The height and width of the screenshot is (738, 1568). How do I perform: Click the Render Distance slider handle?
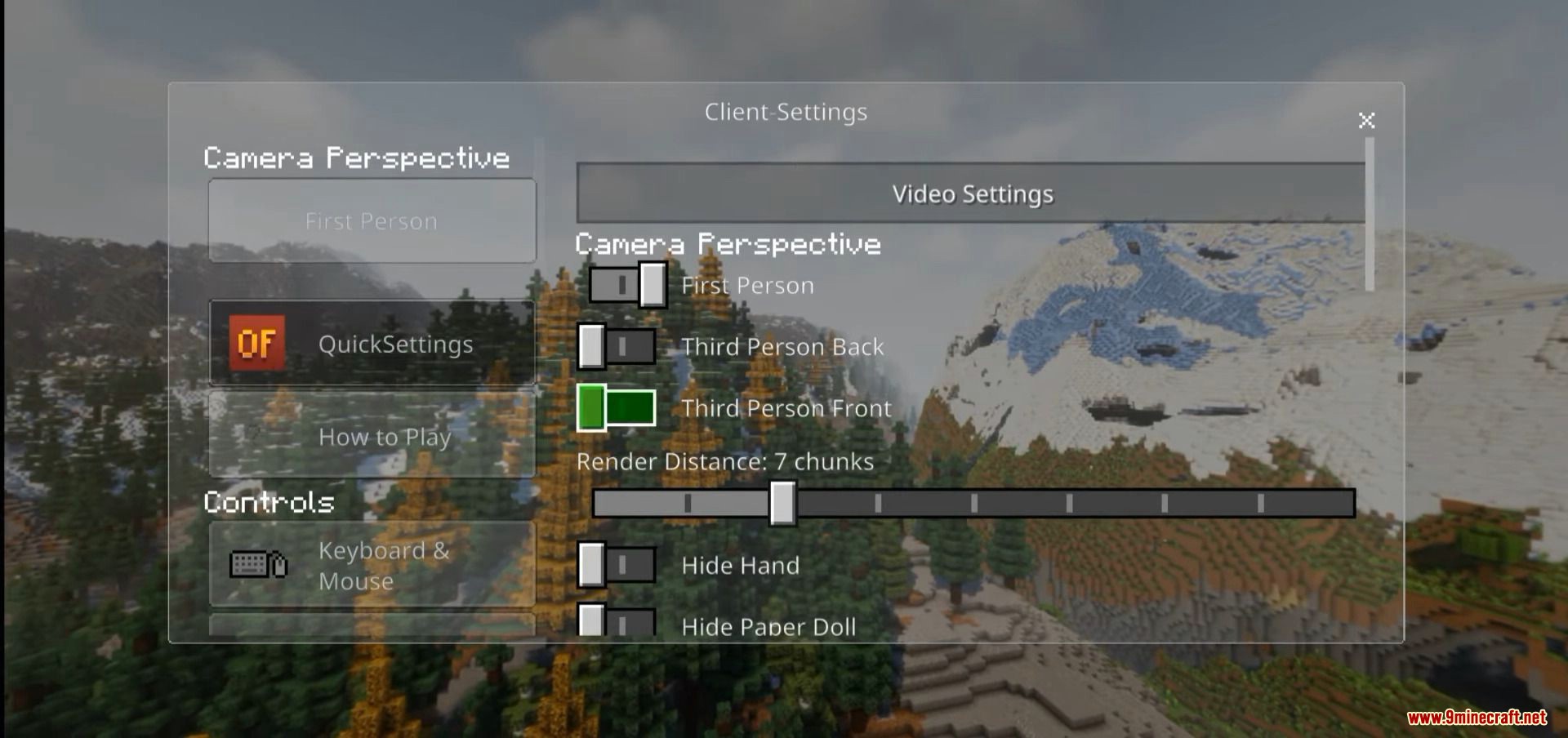[x=782, y=503]
